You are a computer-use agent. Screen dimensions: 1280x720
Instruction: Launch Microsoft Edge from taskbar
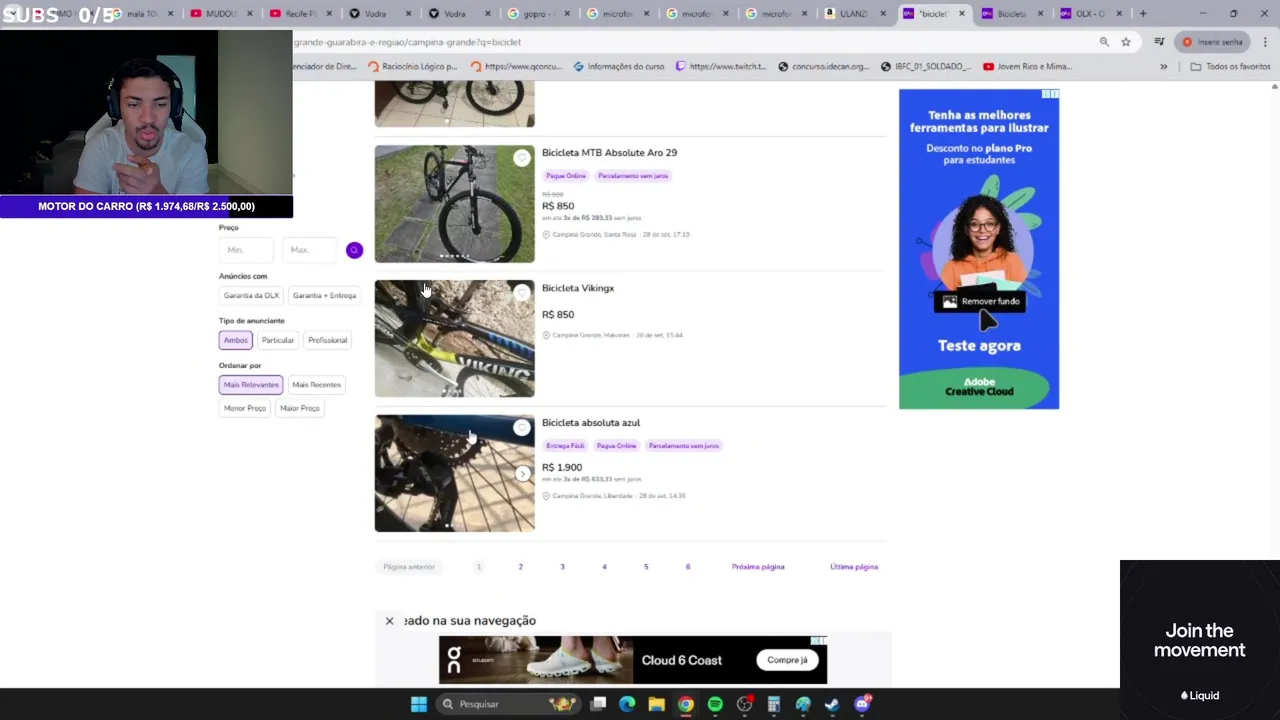pyautogui.click(x=627, y=704)
